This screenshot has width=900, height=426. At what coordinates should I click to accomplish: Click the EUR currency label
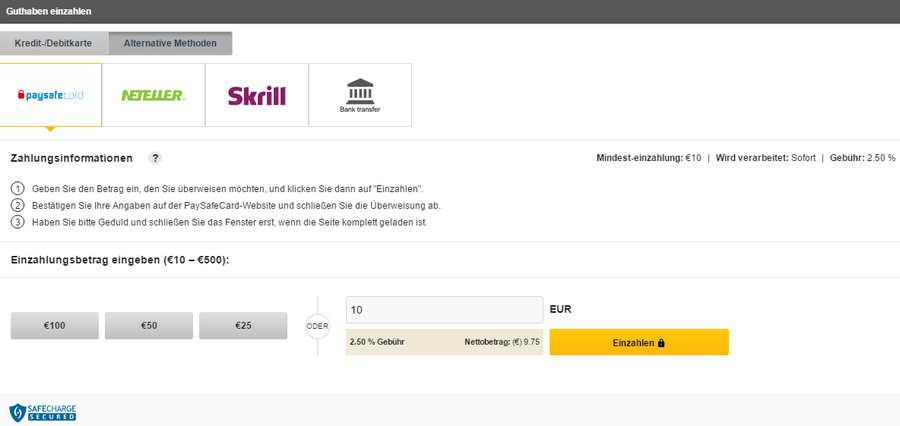coord(561,309)
